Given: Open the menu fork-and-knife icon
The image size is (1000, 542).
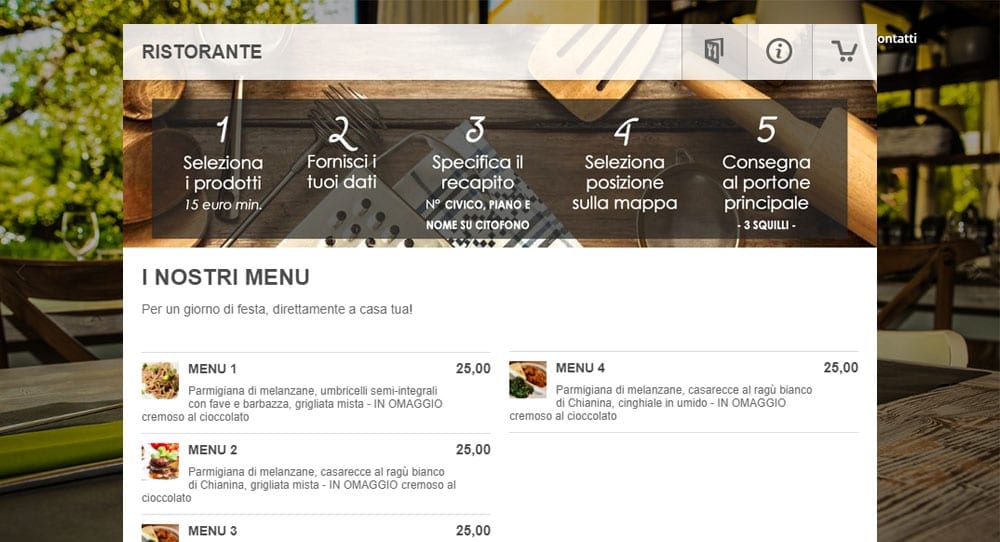Looking at the screenshot, I should (714, 51).
